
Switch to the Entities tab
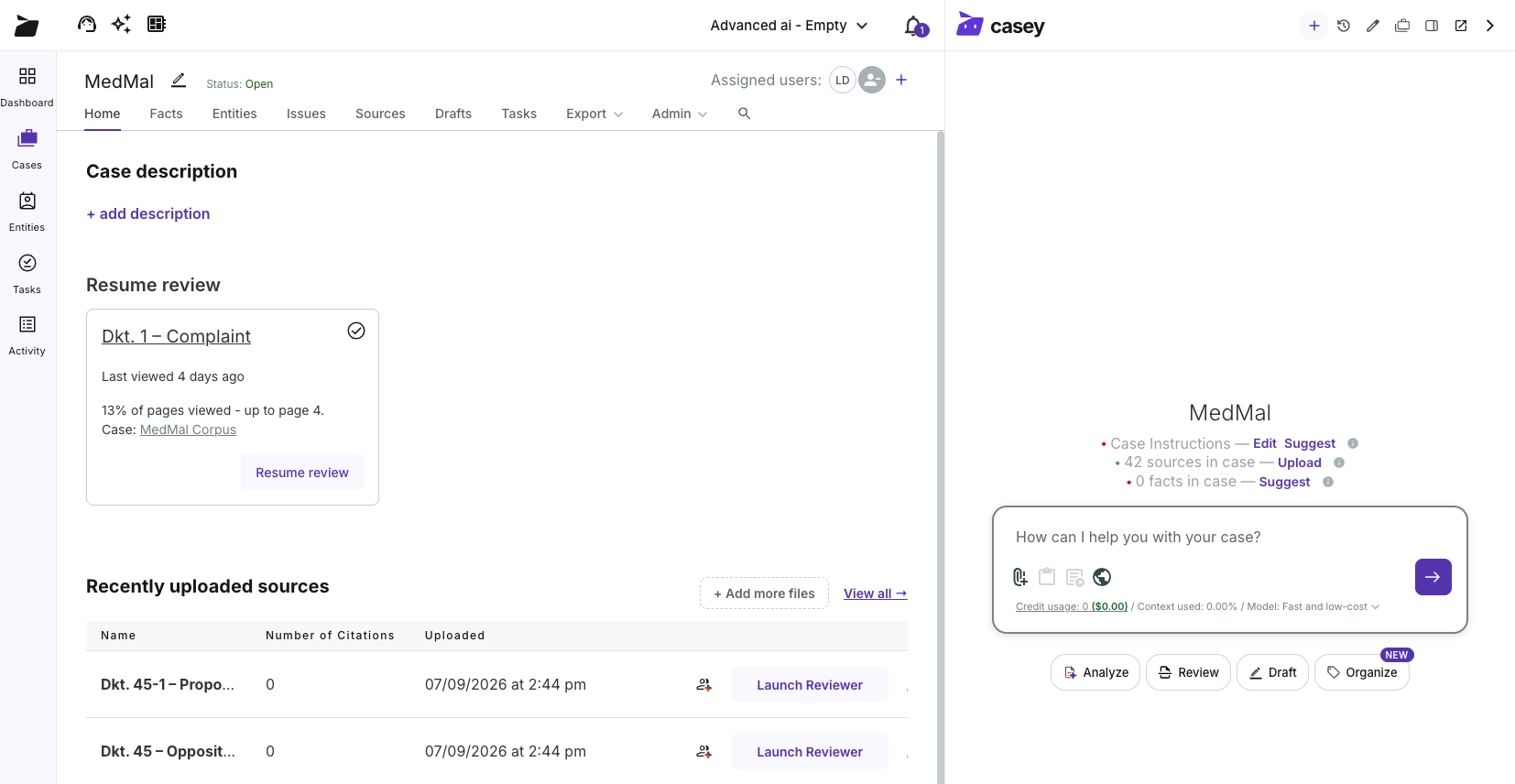[x=234, y=114]
